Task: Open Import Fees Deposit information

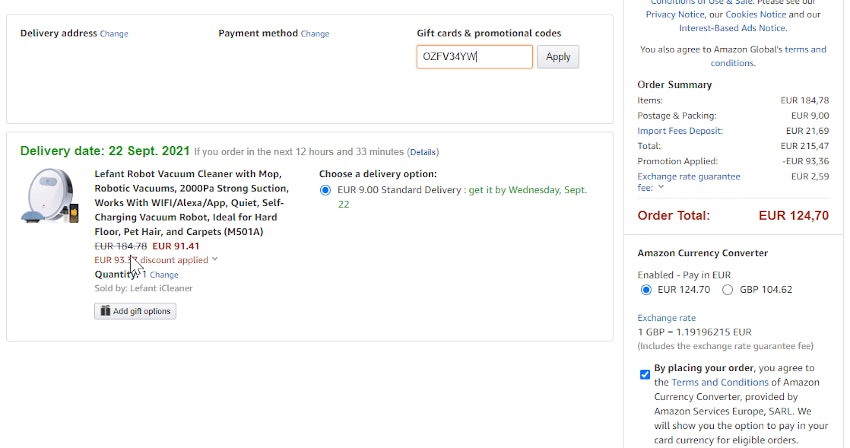Action: coord(680,131)
